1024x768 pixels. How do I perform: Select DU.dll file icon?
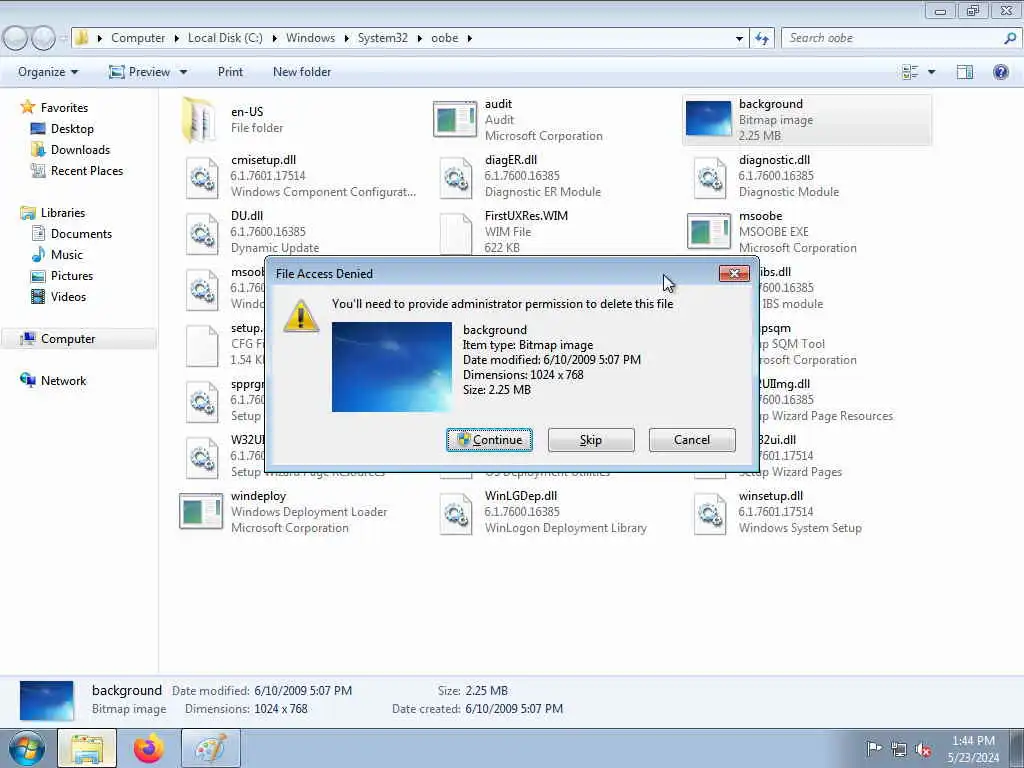click(x=202, y=234)
